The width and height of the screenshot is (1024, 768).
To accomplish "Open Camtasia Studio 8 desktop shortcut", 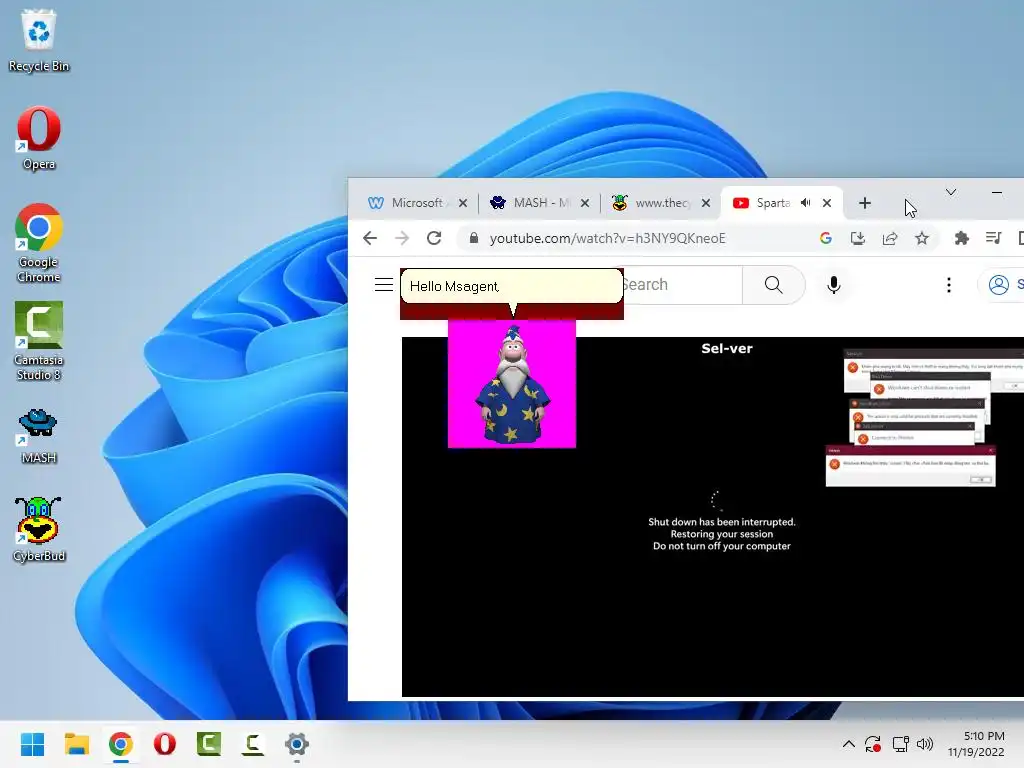I will tap(39, 341).
